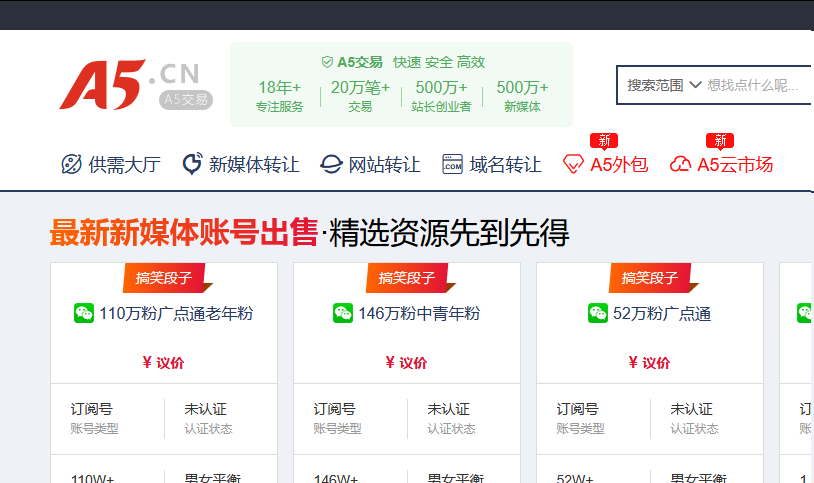The width and height of the screenshot is (814, 483).
Task: Click the A5外包 diamond icon
Action: pyautogui.click(x=573, y=165)
